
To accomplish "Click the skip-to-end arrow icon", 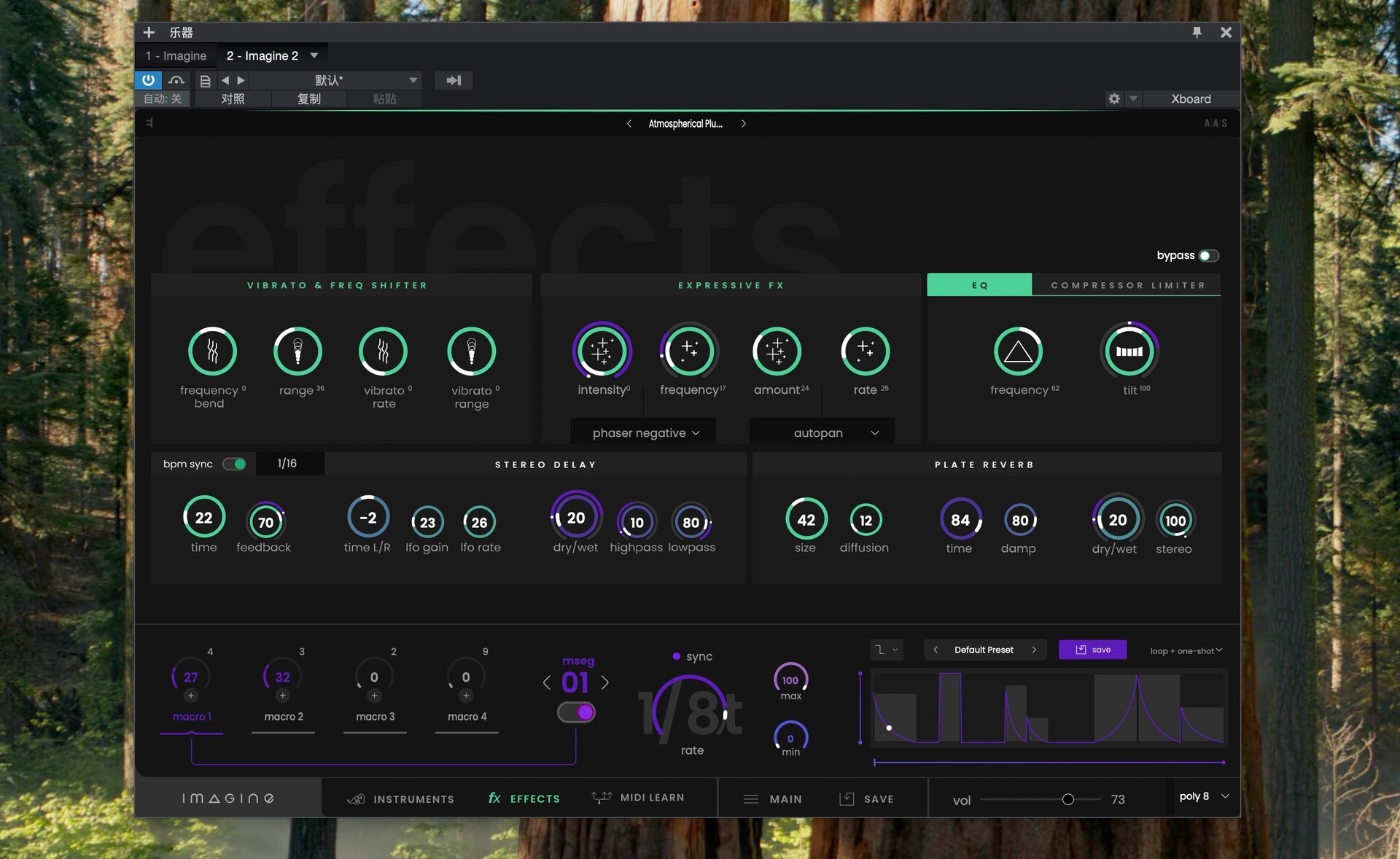I will pyautogui.click(x=454, y=80).
